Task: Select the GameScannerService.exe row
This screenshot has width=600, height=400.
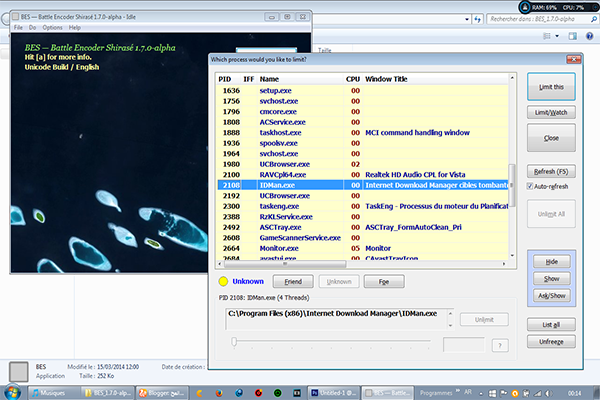Action: click(363, 238)
